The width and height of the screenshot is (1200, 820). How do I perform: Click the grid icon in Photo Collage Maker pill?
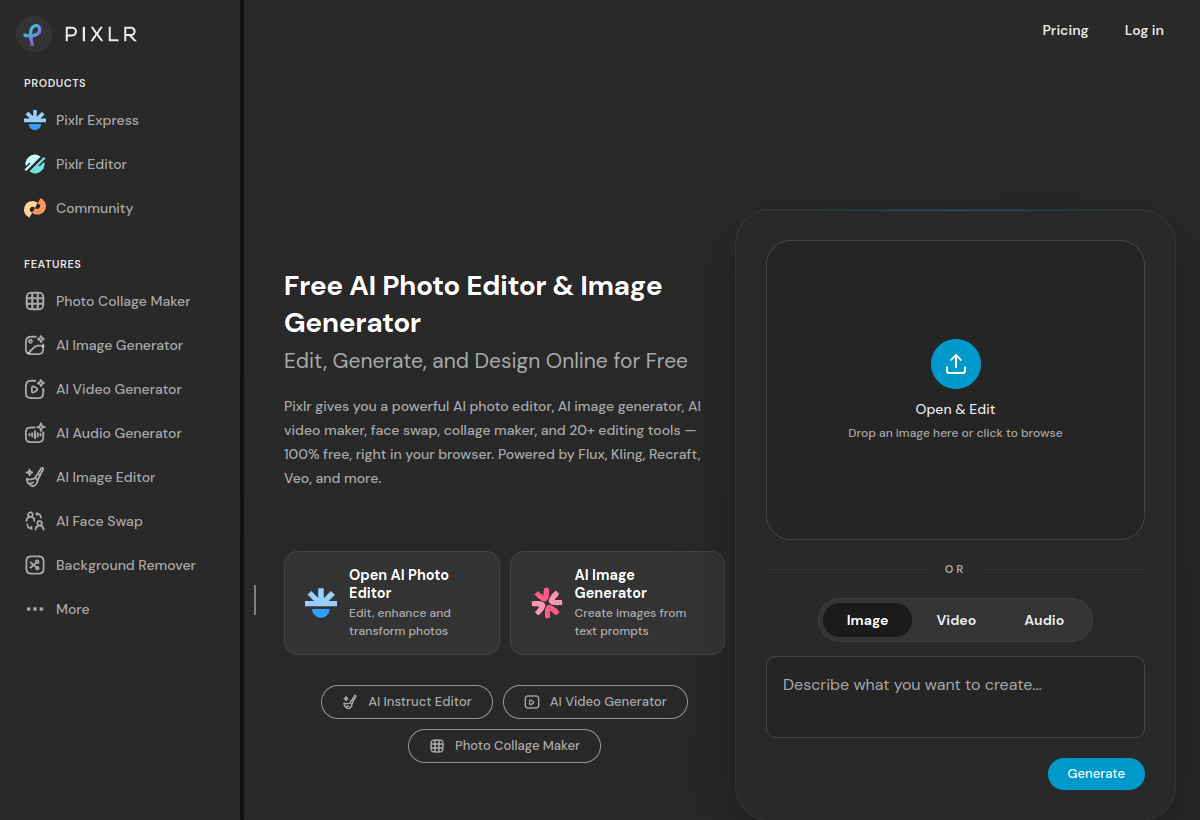click(x=437, y=746)
